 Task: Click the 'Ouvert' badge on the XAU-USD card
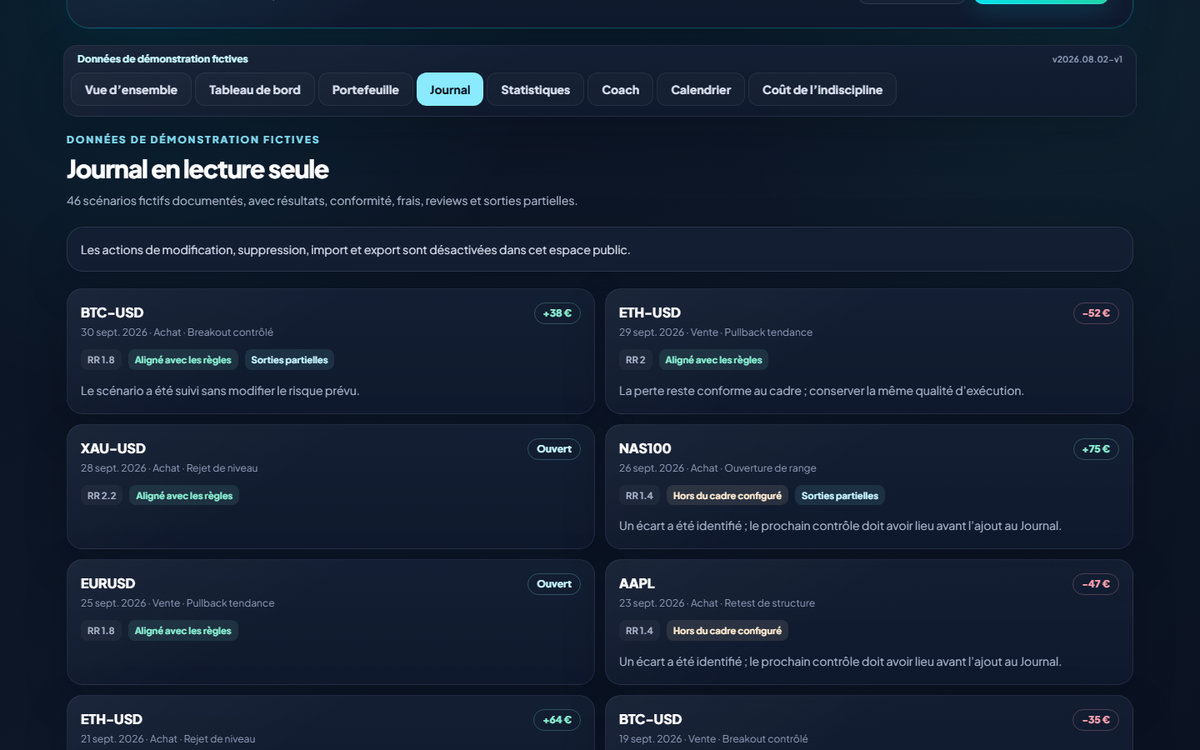click(554, 449)
